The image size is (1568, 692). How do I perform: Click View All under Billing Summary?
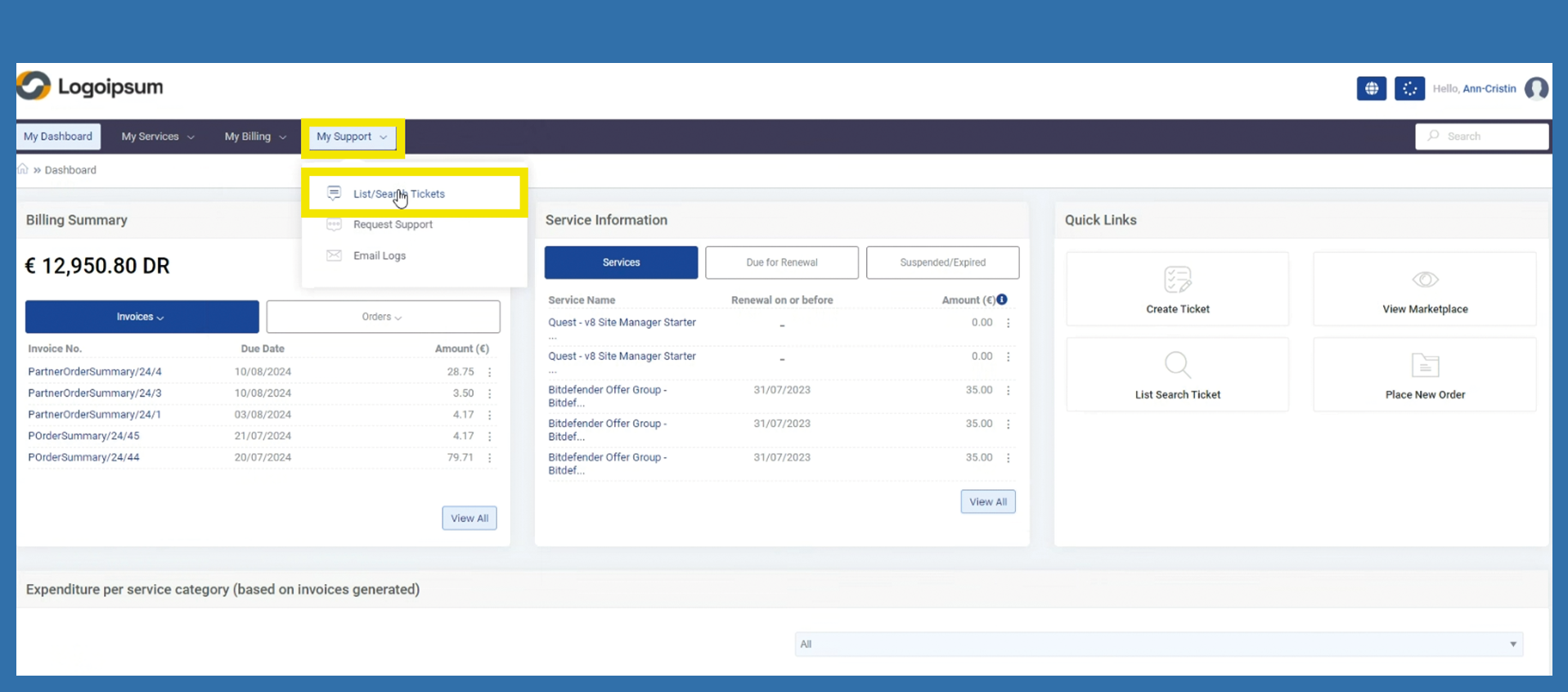(x=470, y=519)
